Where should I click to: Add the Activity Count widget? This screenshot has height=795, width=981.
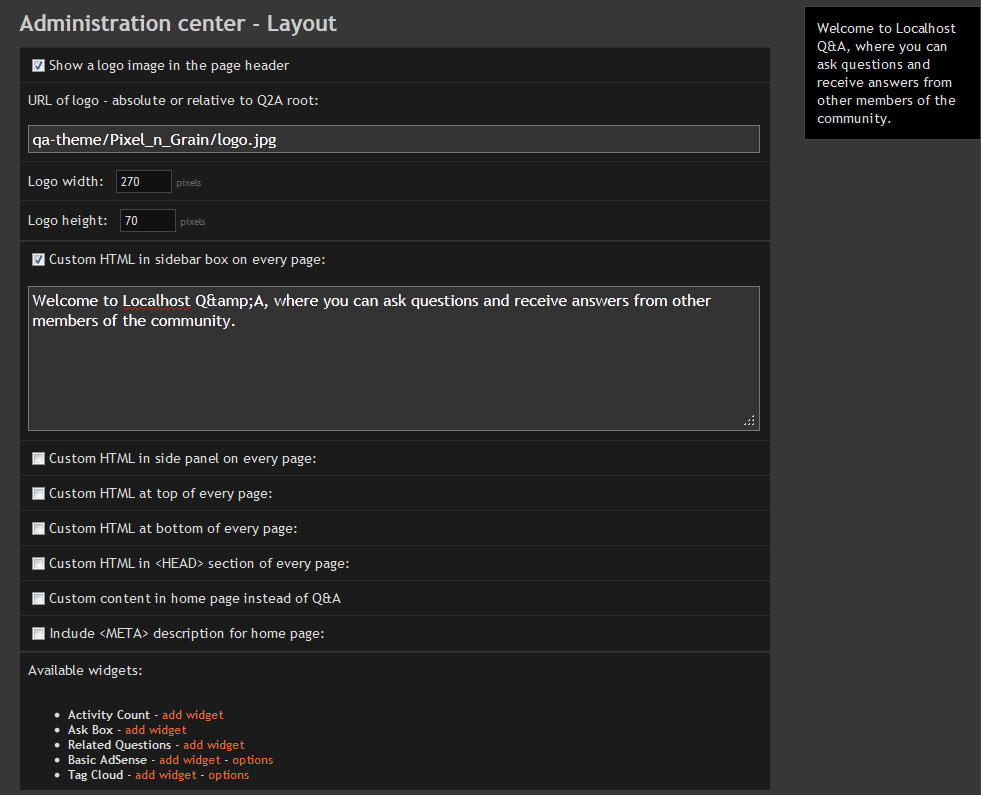(x=193, y=715)
